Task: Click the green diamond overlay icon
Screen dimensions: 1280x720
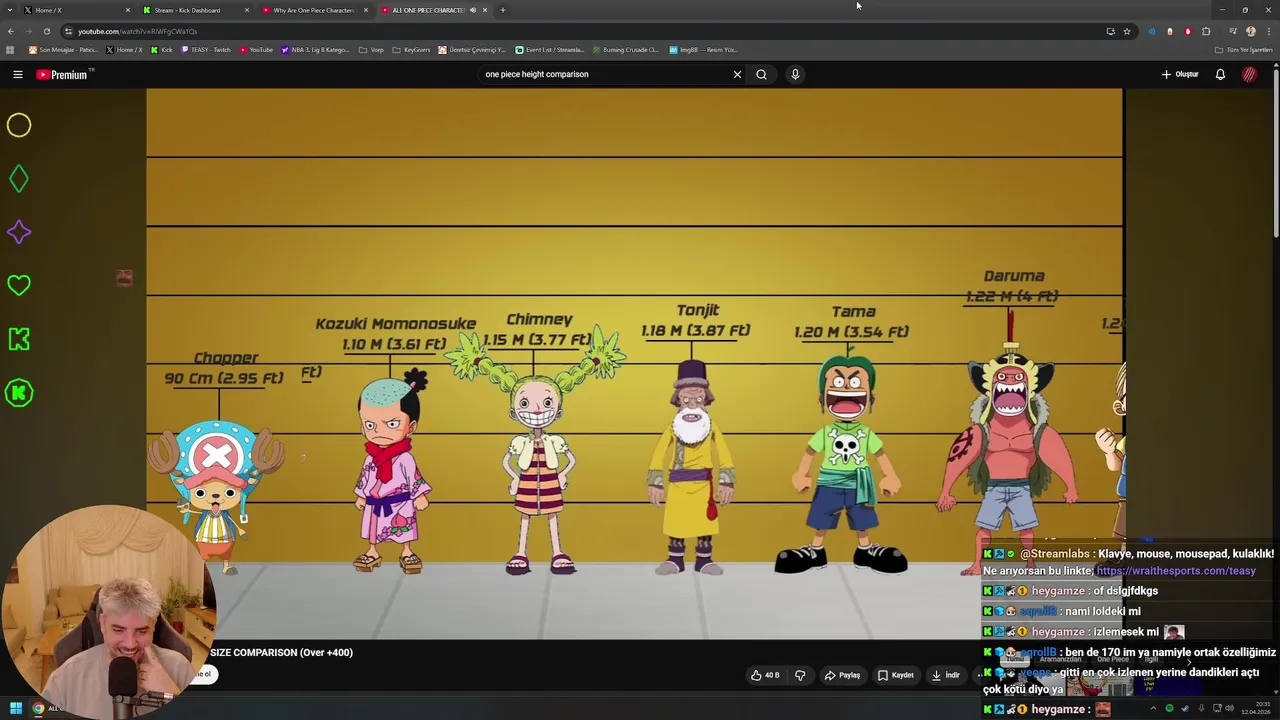Action: (19, 179)
